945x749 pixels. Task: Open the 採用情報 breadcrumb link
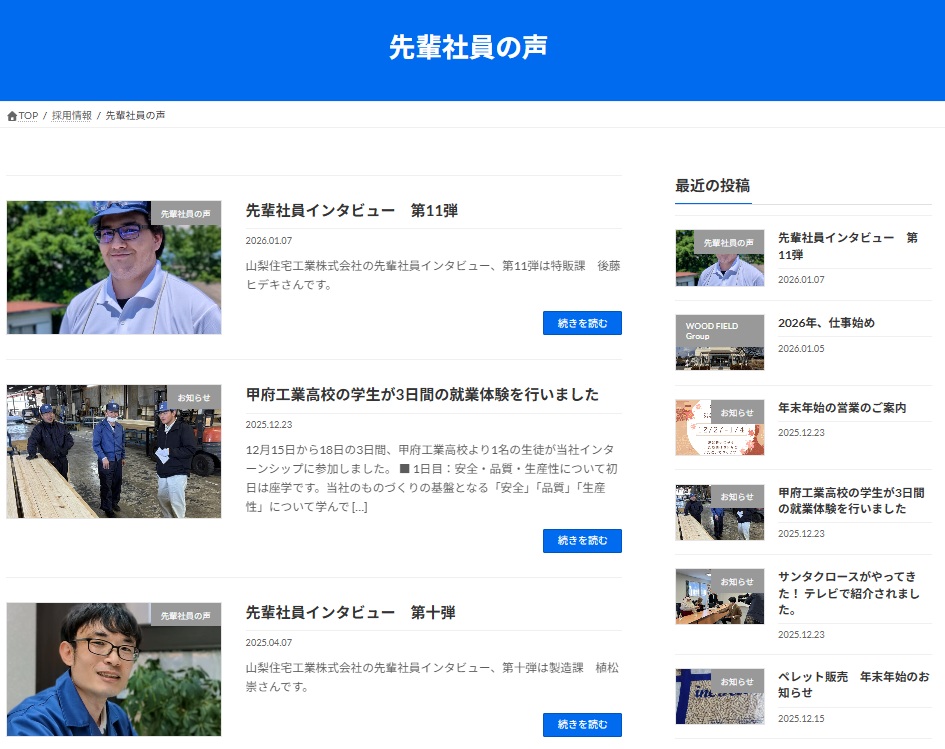[72, 116]
